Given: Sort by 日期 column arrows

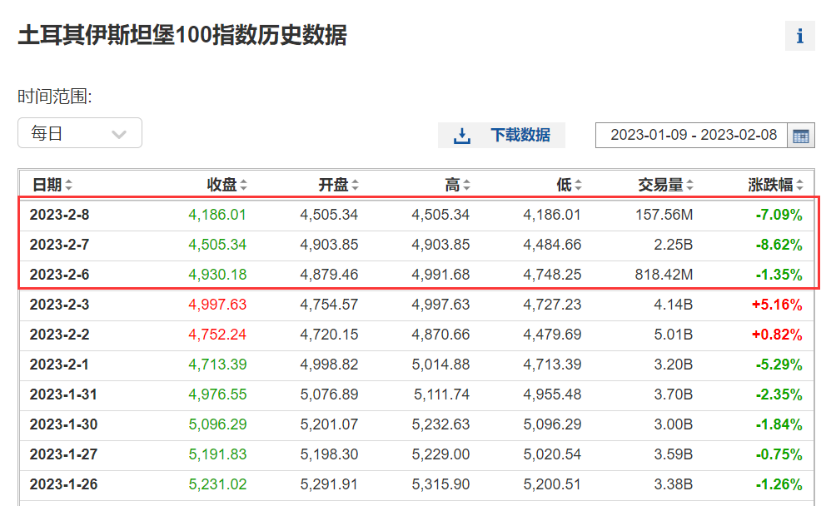Looking at the screenshot, I should pyautogui.click(x=69, y=185).
